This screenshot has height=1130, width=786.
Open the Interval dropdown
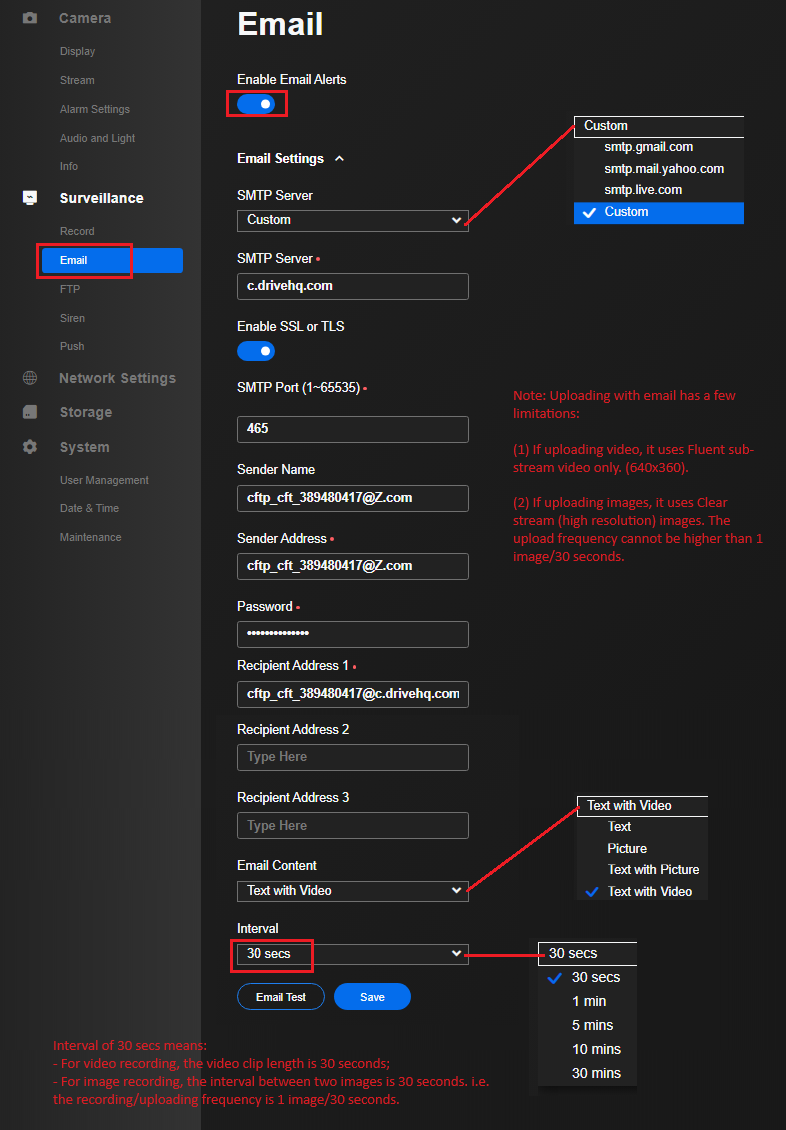[352, 954]
